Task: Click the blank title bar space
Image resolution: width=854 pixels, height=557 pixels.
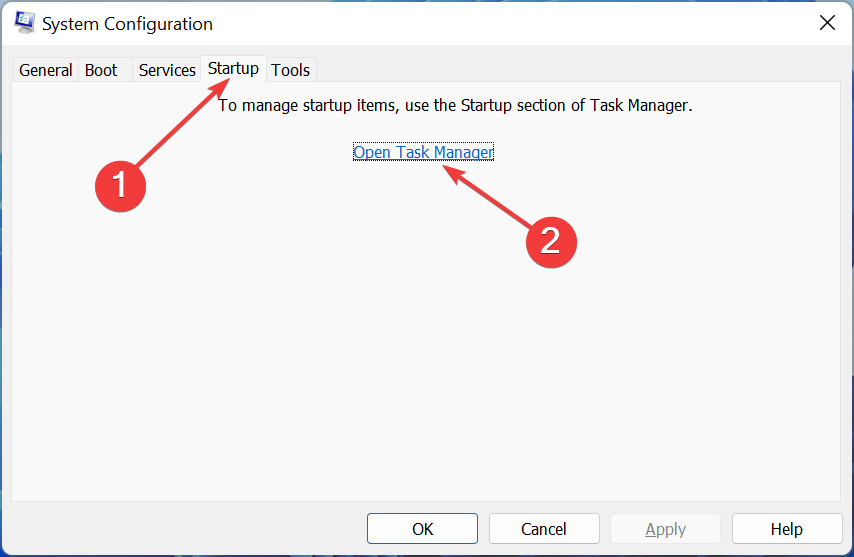Action: click(x=500, y=23)
